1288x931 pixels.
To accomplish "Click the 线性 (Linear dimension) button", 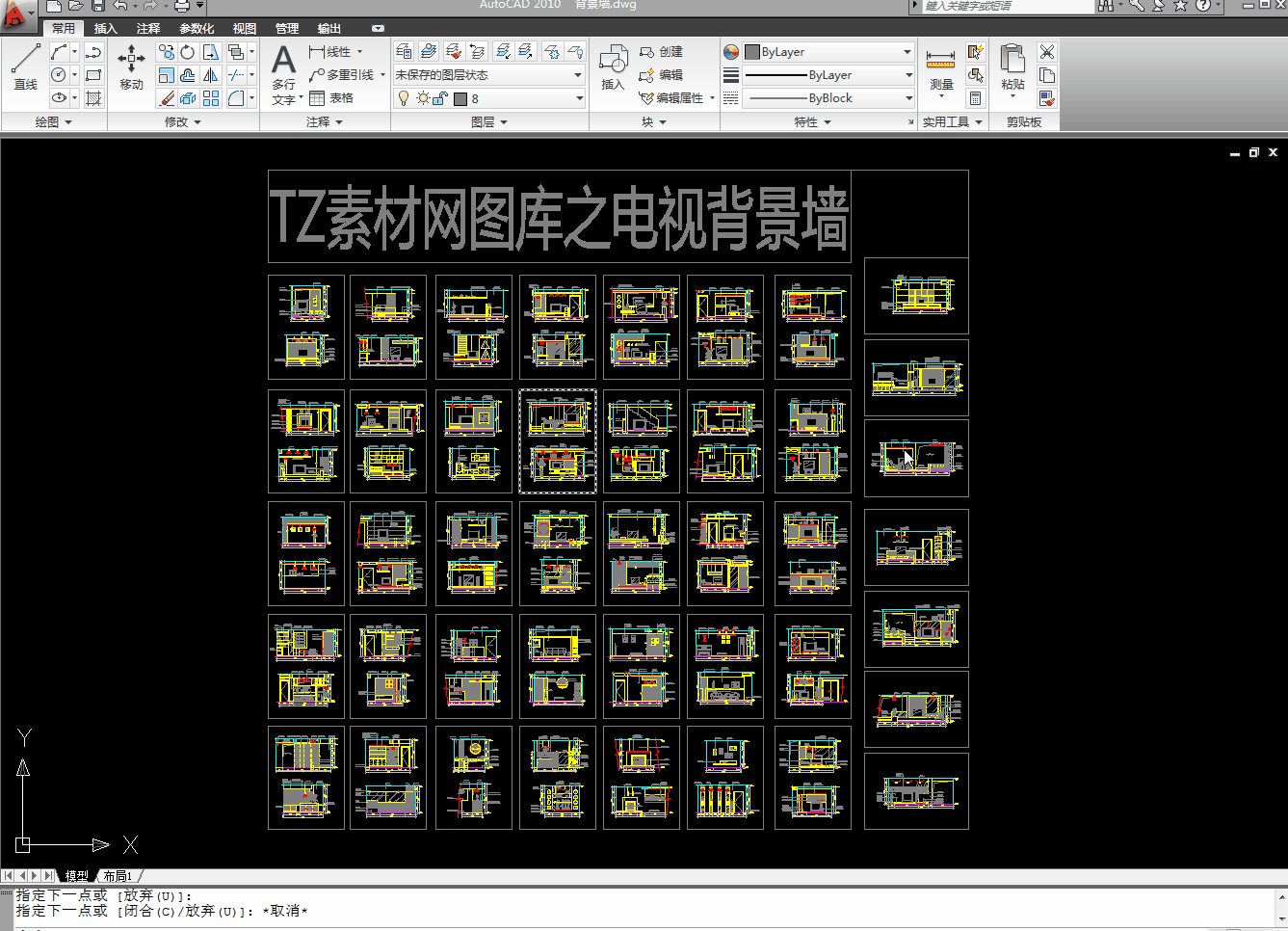I will coord(335,52).
